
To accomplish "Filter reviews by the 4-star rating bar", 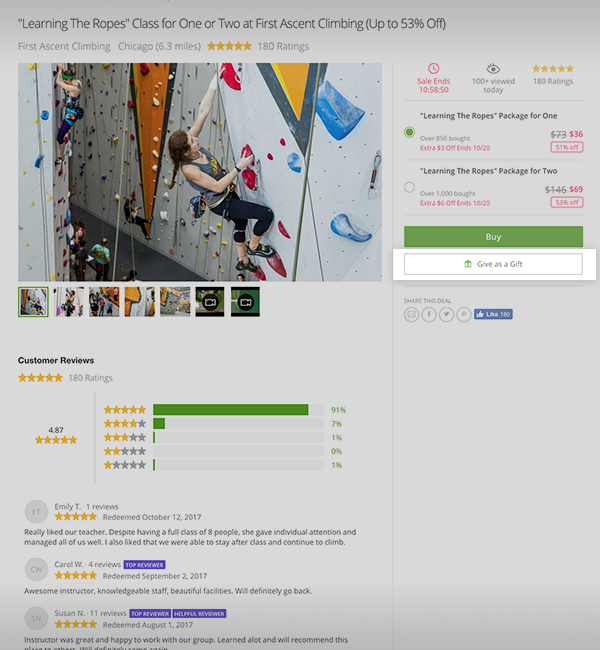I will [x=238, y=424].
